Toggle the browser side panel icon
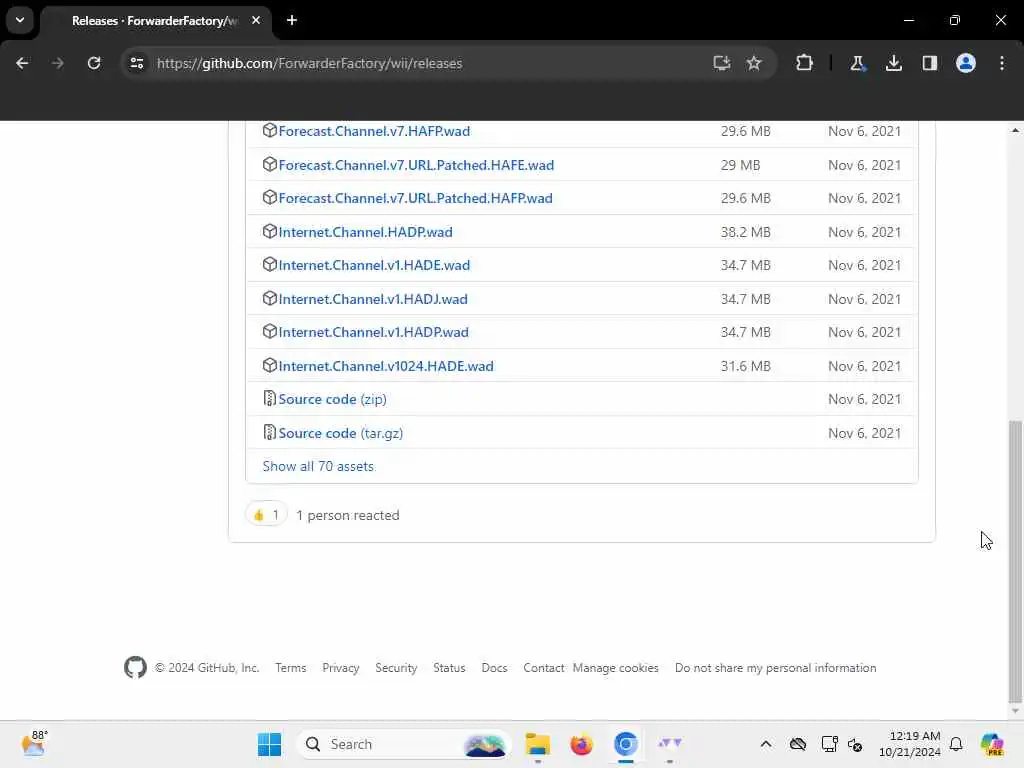The width and height of the screenshot is (1024, 768). (929, 63)
